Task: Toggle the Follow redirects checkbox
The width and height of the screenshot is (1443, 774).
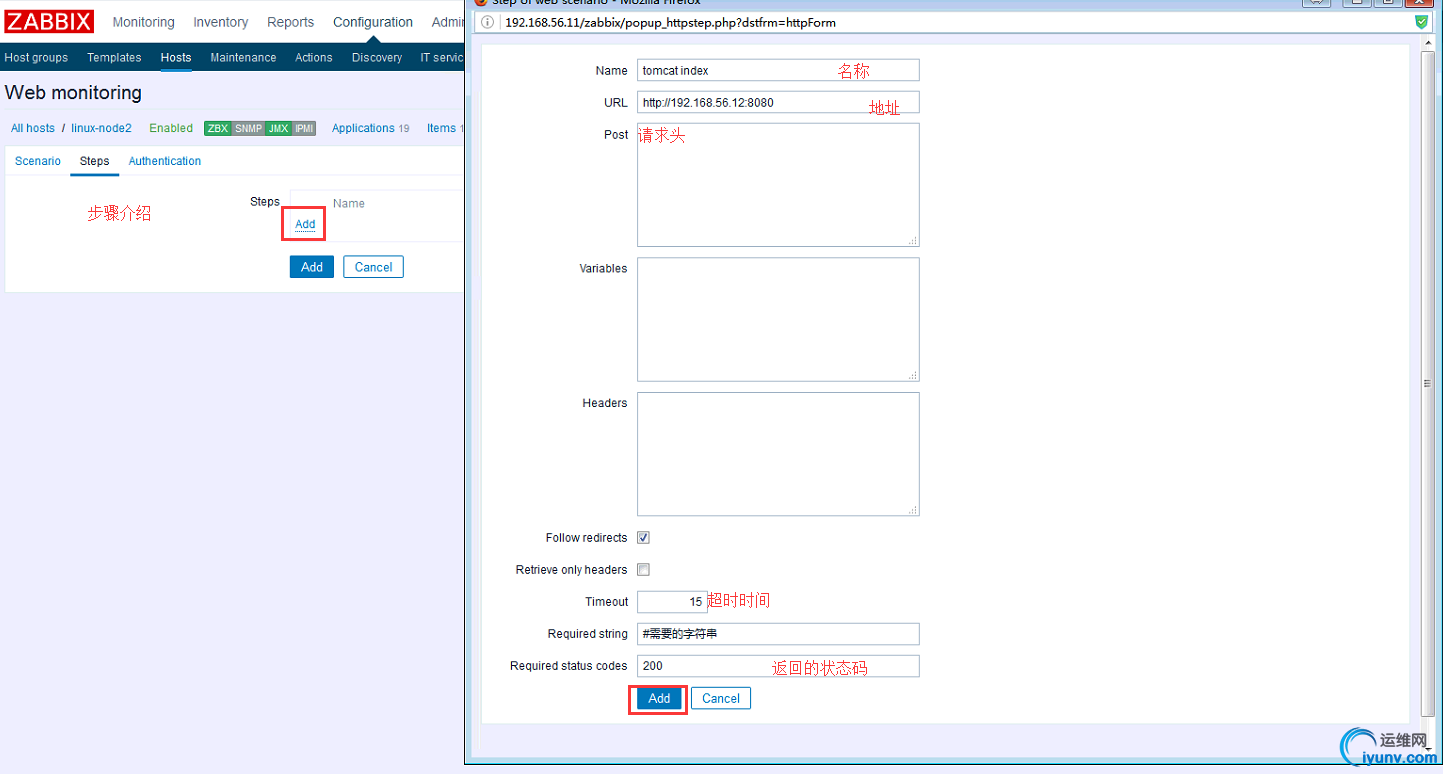Action: [x=644, y=538]
